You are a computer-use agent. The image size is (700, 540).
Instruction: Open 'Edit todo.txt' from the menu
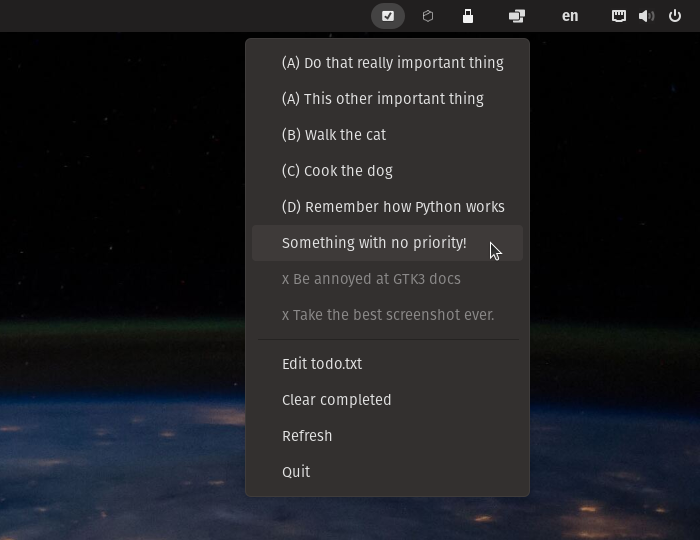click(x=322, y=364)
